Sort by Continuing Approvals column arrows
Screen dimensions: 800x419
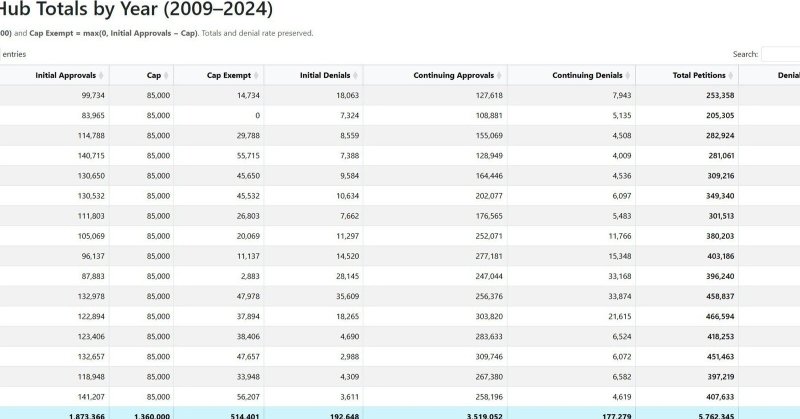(499, 76)
